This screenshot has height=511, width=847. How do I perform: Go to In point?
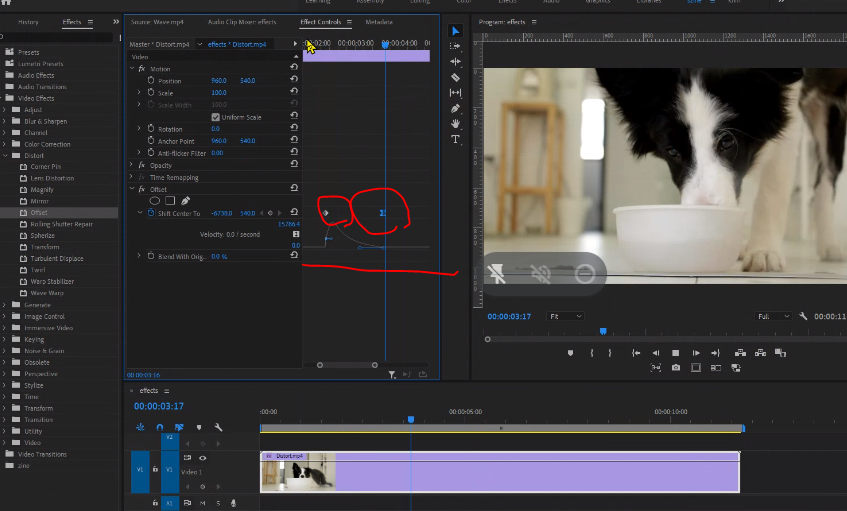tap(636, 353)
